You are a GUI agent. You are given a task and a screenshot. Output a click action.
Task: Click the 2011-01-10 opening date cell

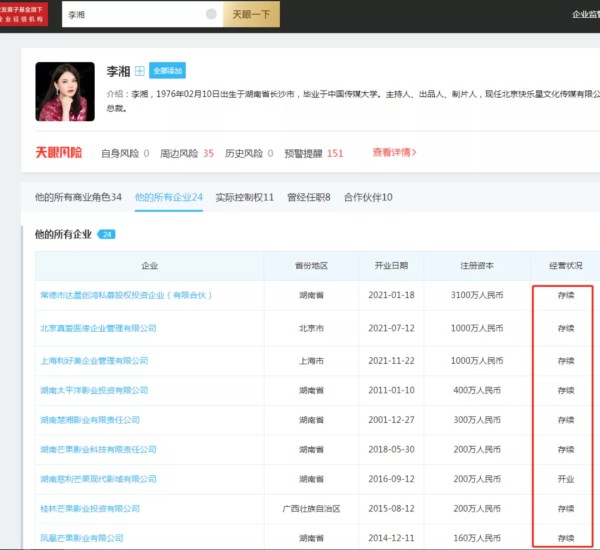(x=391, y=390)
